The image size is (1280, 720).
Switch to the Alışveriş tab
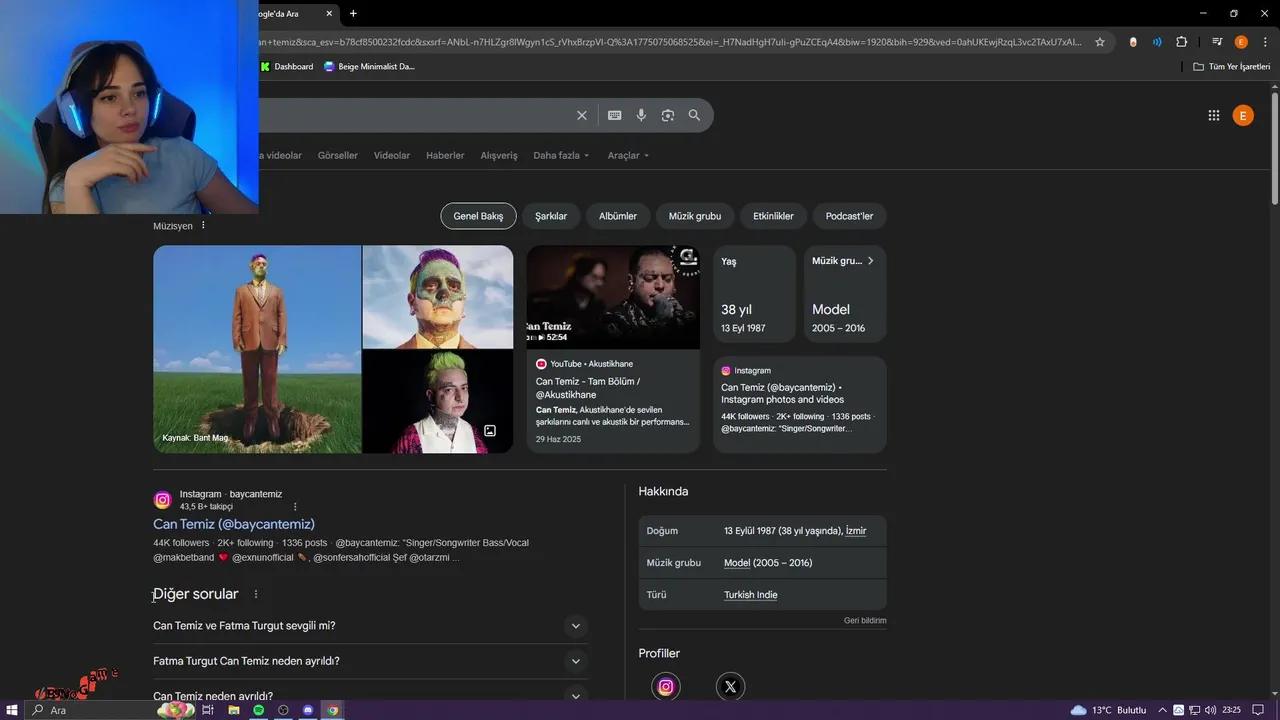tap(499, 155)
